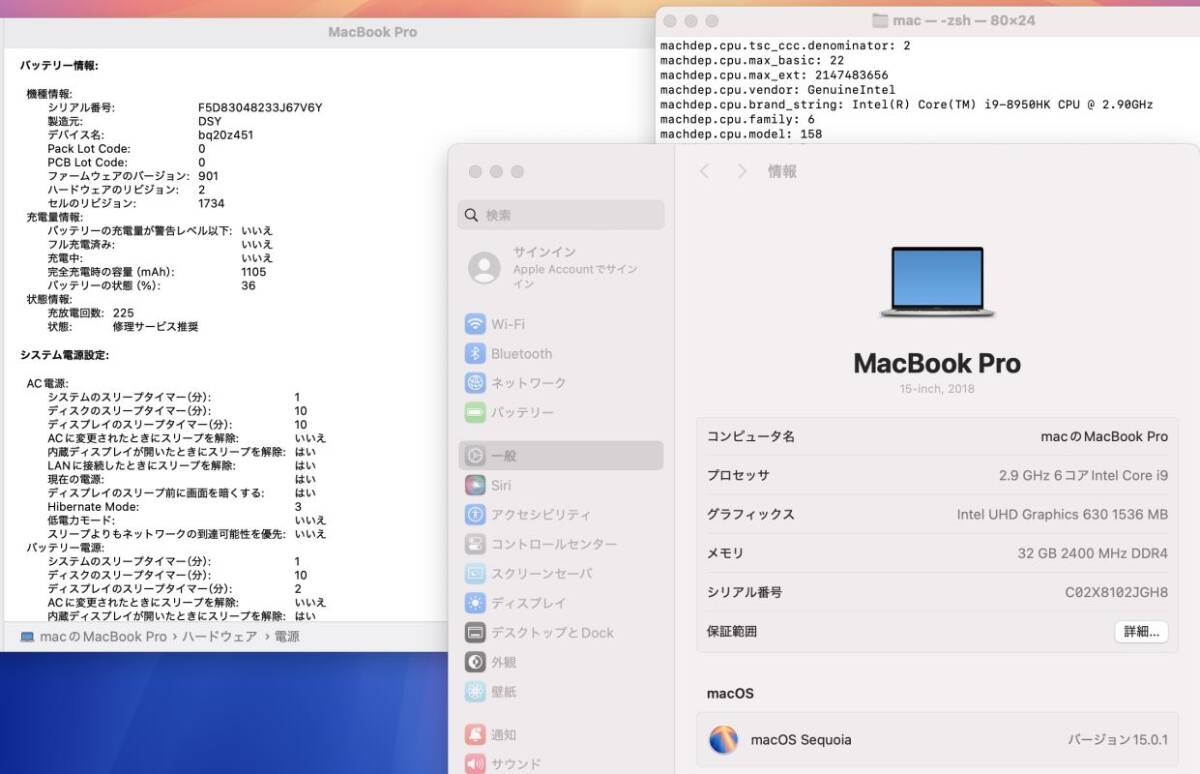This screenshot has height=774, width=1200.
Task: Click Hibernate Mode value 3
Action: (298, 507)
